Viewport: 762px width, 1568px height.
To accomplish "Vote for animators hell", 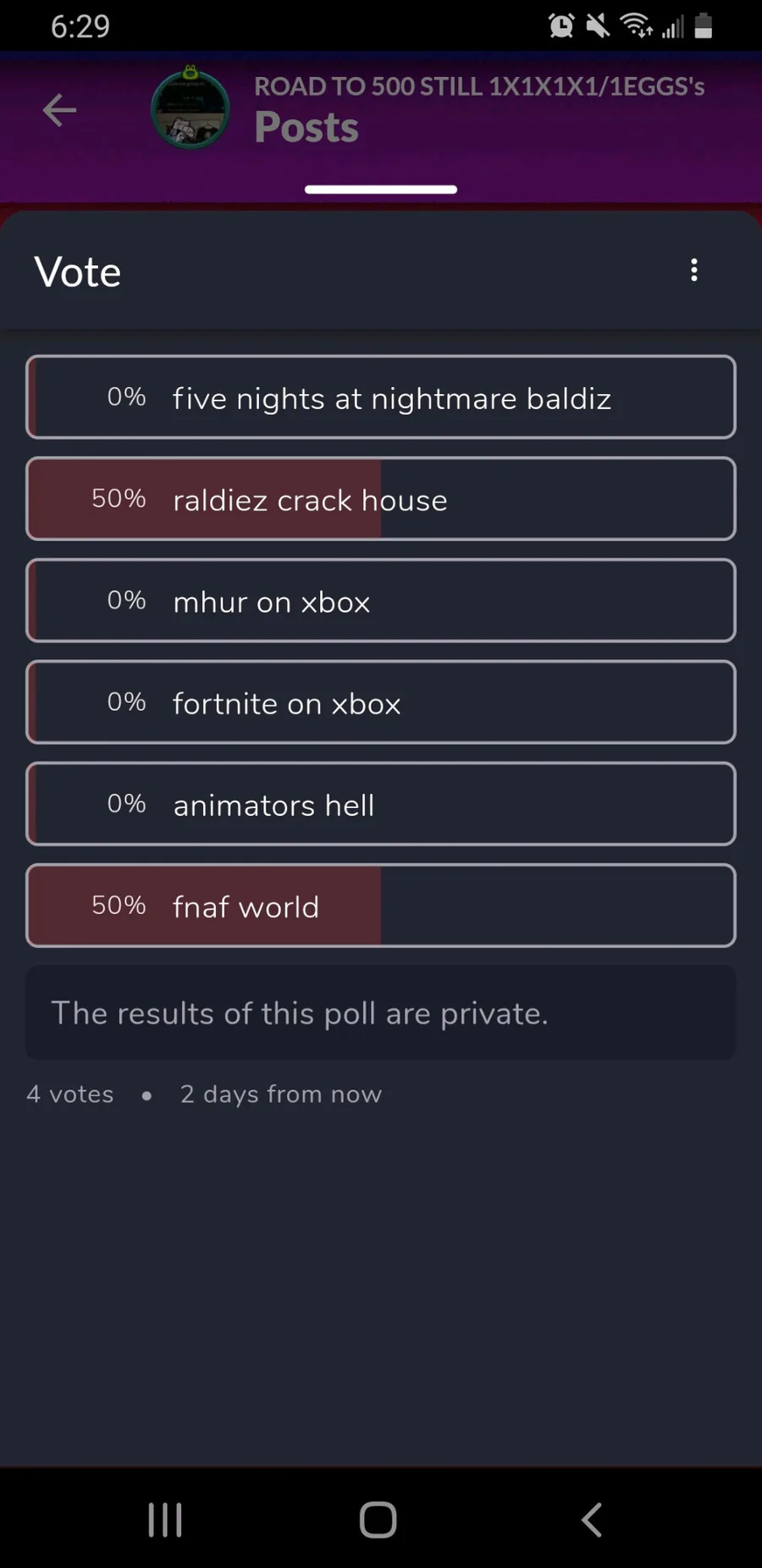I will (x=381, y=804).
